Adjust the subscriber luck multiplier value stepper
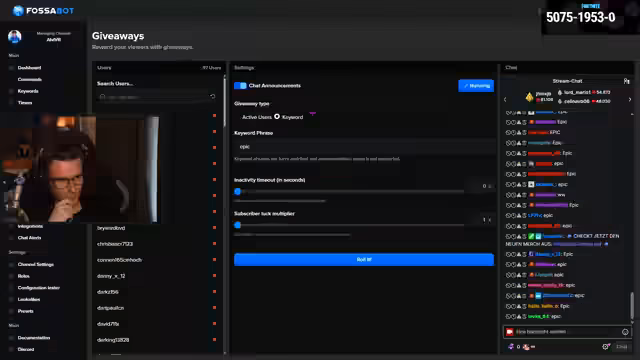 click(489, 220)
